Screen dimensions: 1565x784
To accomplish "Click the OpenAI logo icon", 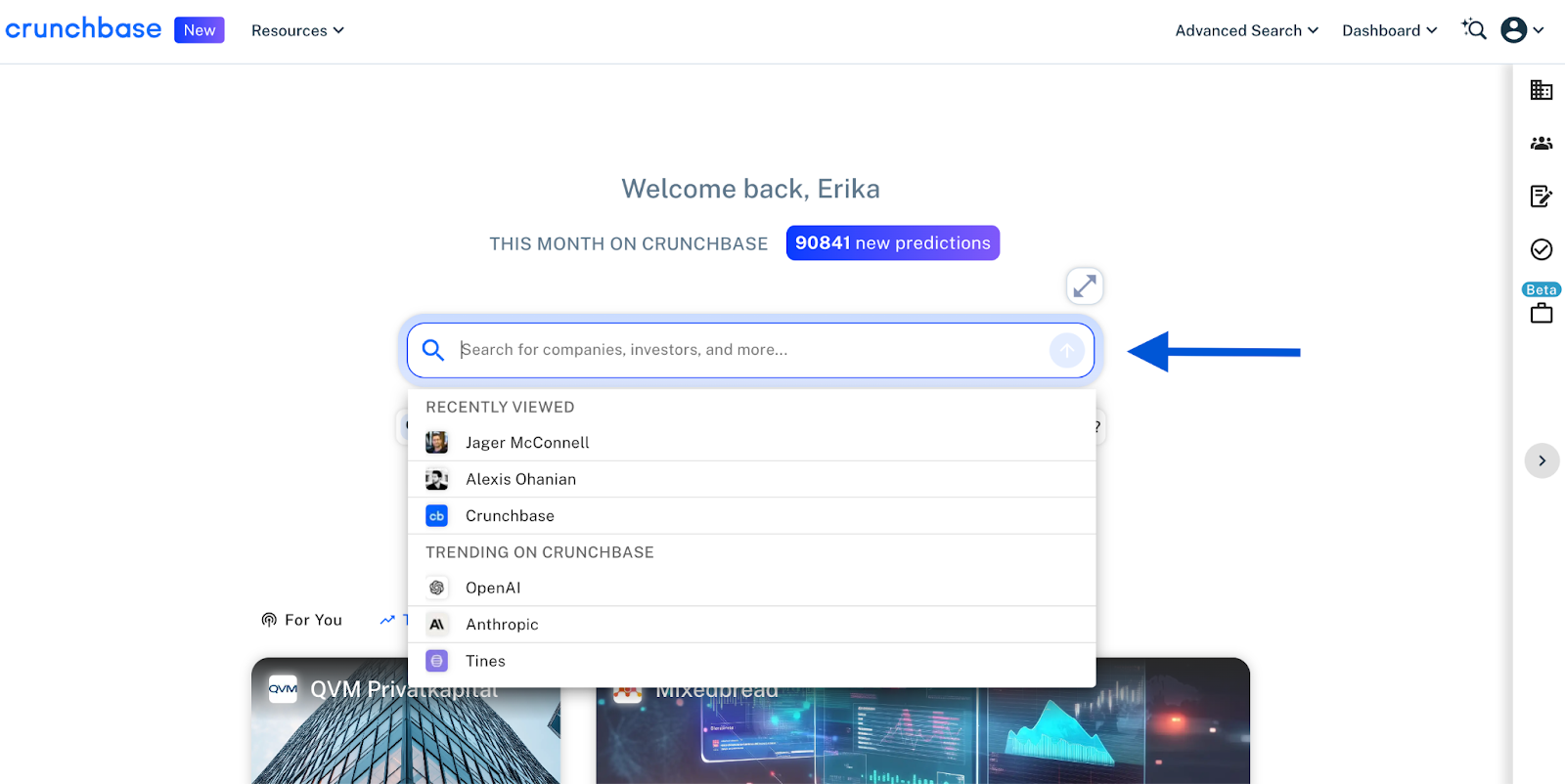I will pyautogui.click(x=437, y=588).
